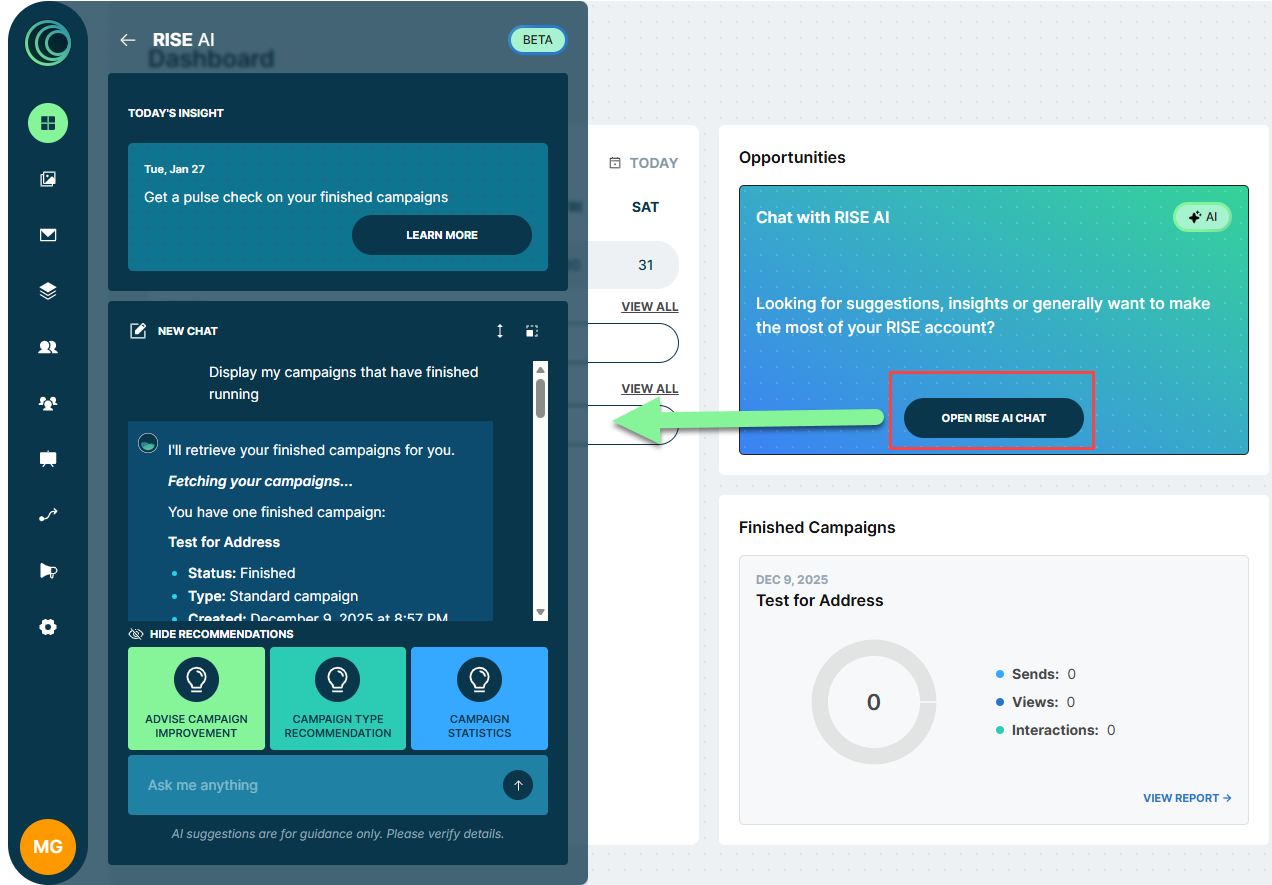Click the RISE AI message avatar icon
Screen dimensions: 1272x885
148,444
